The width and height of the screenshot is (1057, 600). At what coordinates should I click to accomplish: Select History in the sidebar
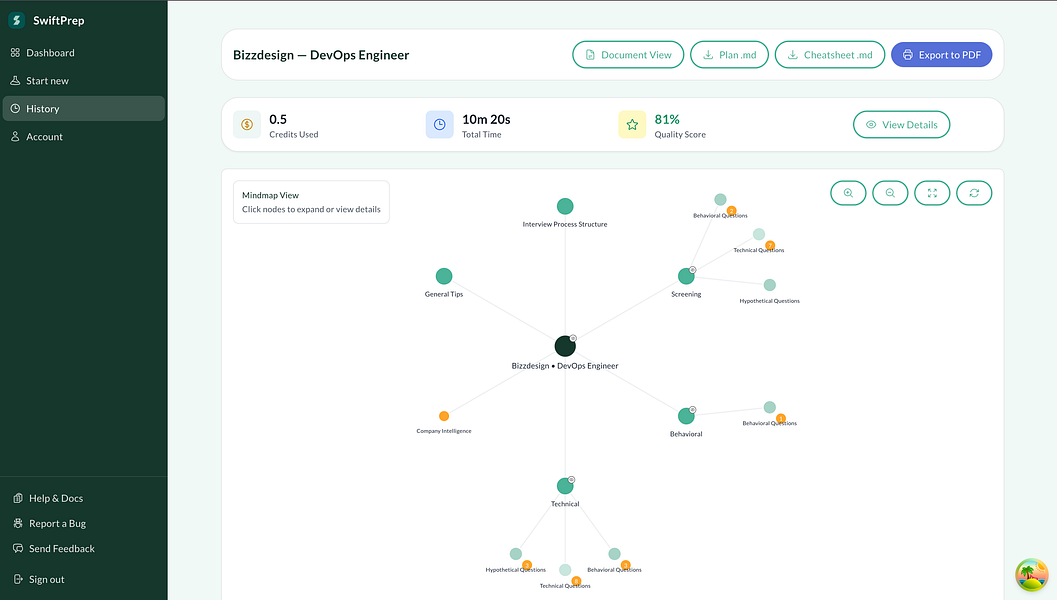coord(84,109)
